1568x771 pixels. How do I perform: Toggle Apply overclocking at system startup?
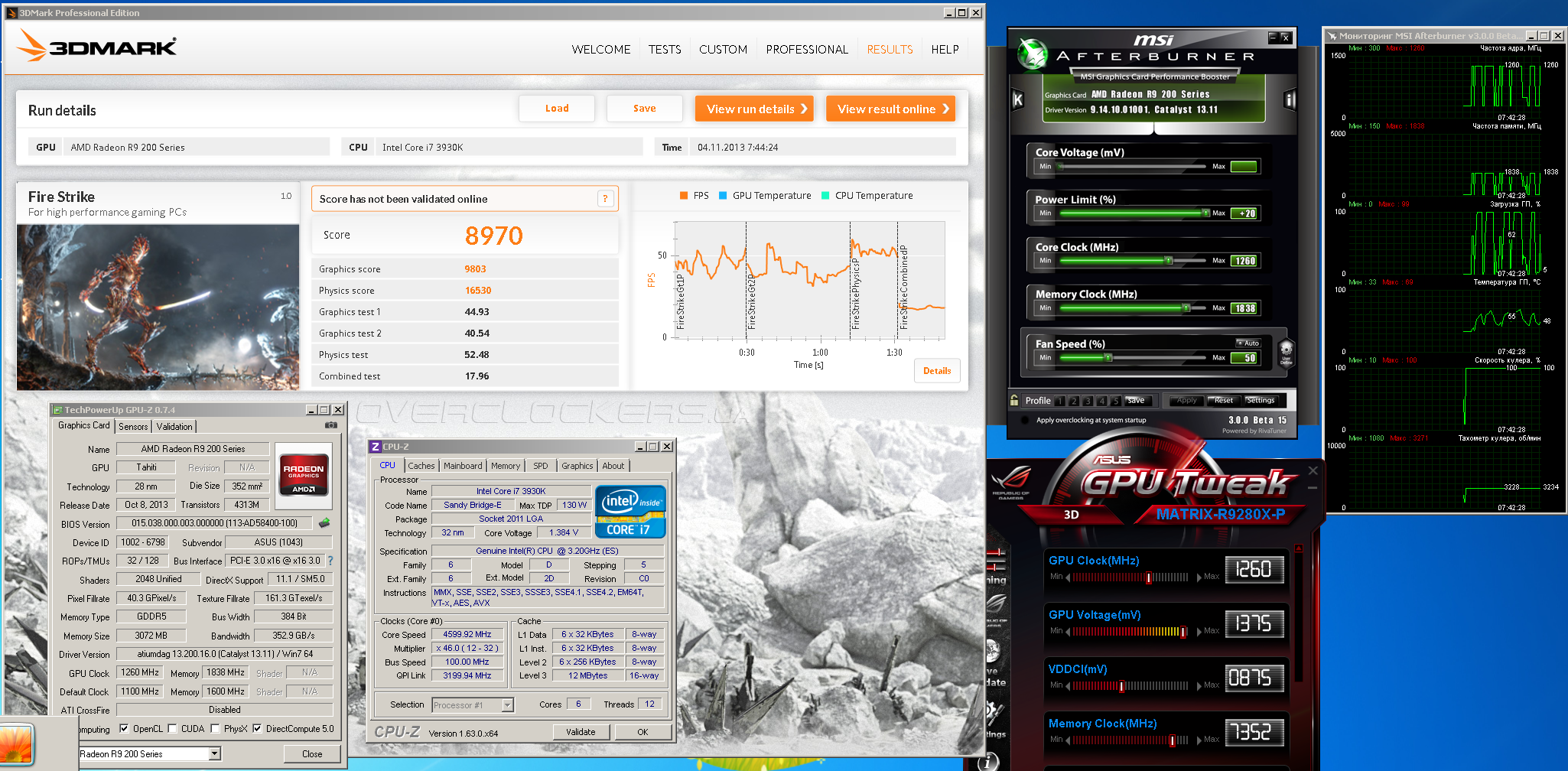[1024, 420]
